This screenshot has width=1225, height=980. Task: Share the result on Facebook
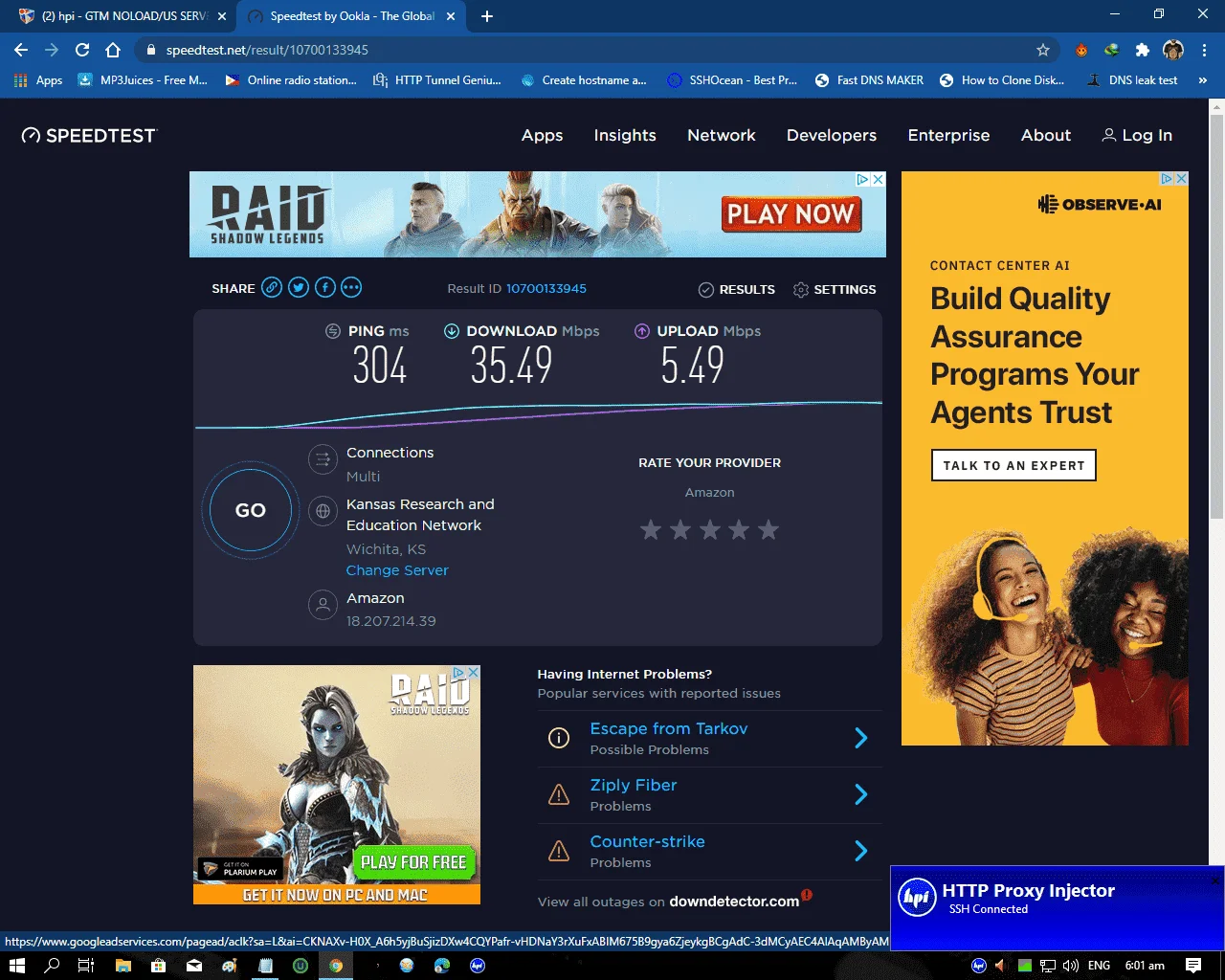325,287
